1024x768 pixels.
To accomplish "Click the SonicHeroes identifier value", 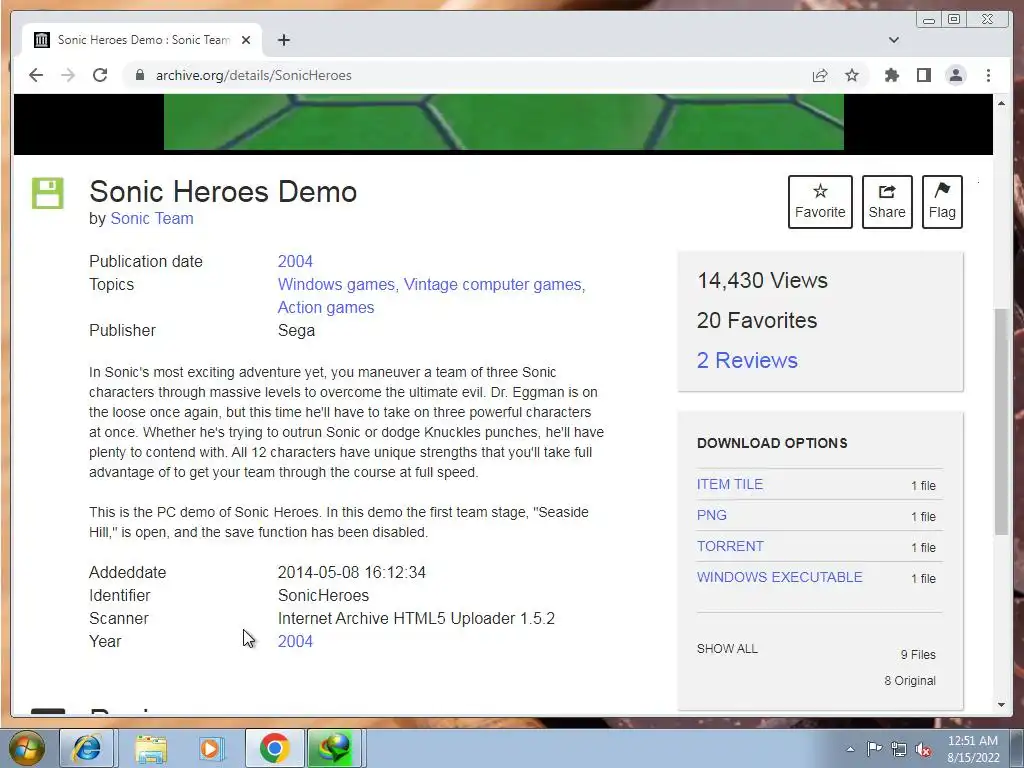I will [323, 596].
